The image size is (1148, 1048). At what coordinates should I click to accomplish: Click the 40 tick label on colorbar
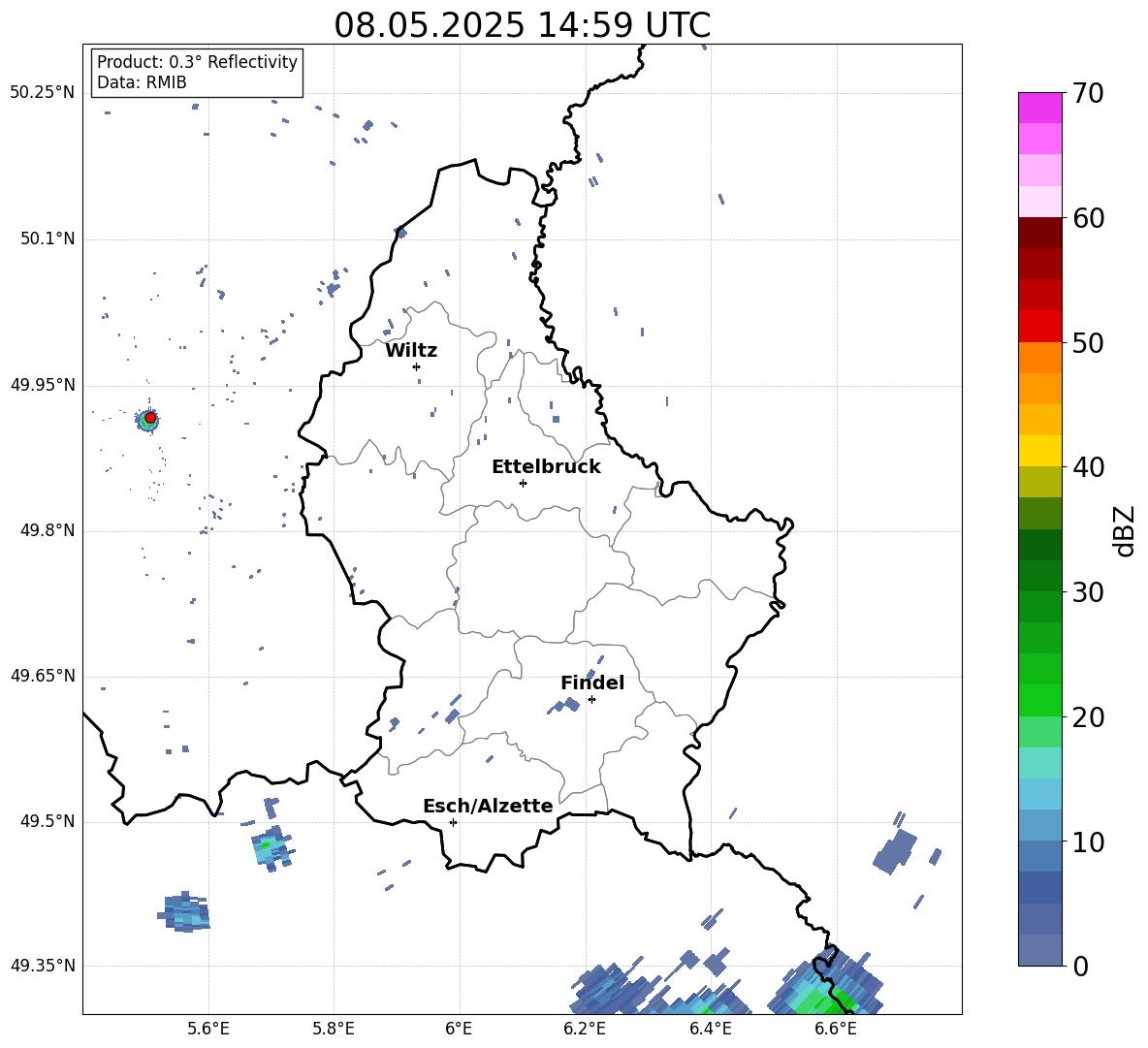pyautogui.click(x=1088, y=467)
